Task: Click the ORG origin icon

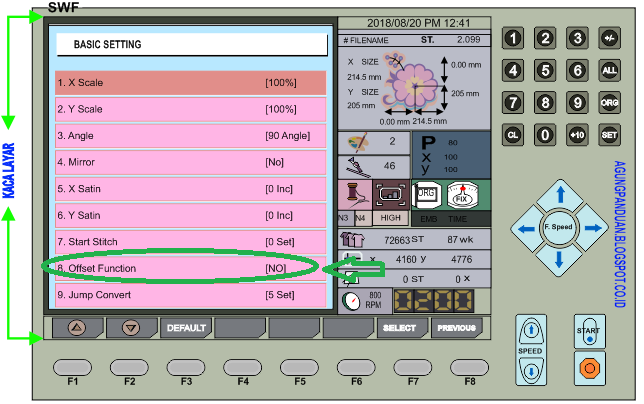Action: coord(426,195)
